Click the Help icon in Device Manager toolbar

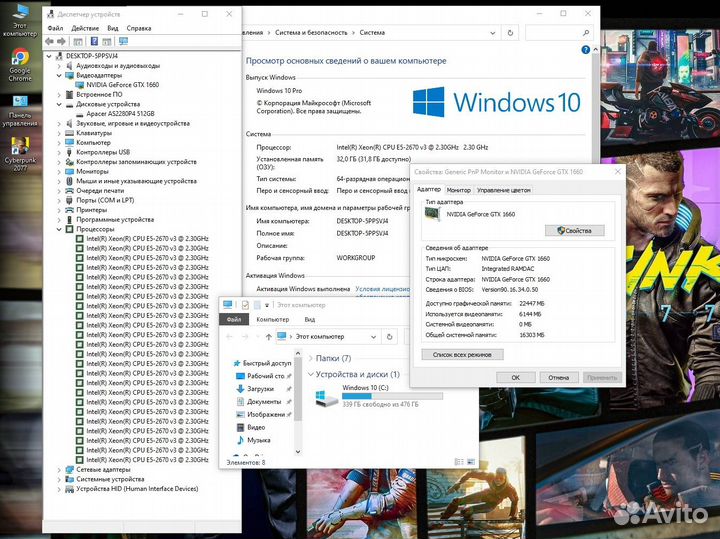tap(94, 41)
